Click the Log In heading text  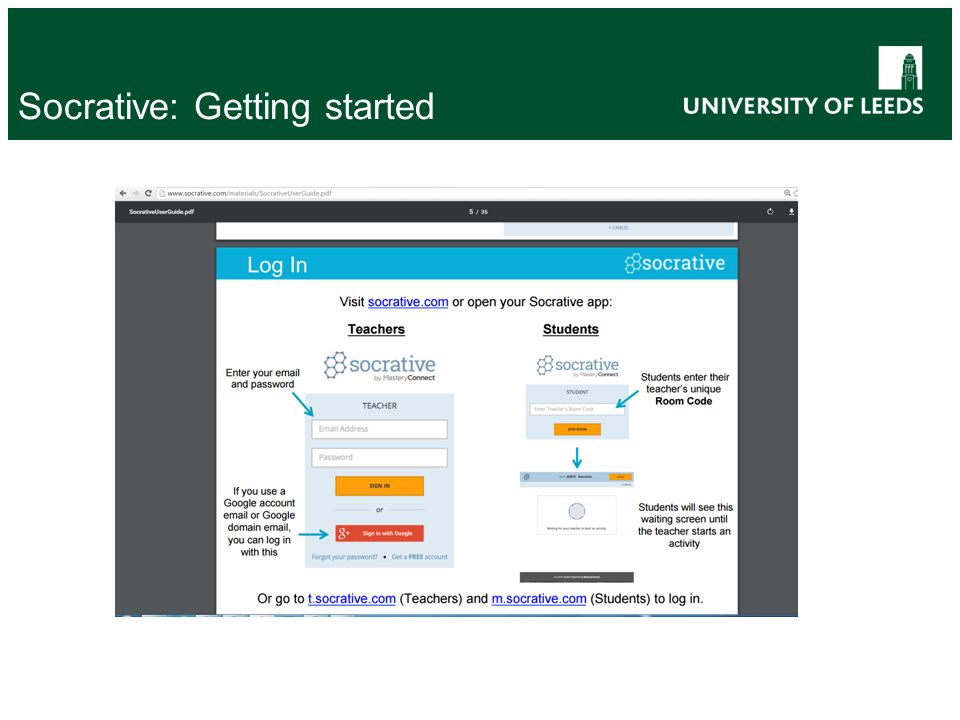click(x=277, y=265)
